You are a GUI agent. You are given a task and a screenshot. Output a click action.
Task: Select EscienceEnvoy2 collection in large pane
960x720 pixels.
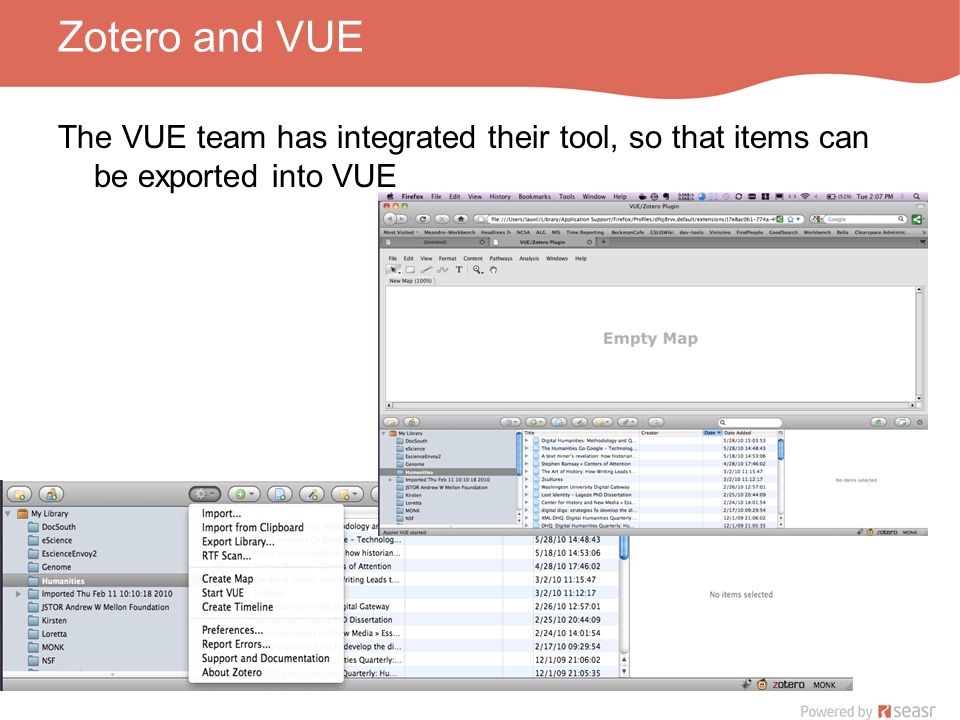pyautogui.click(x=62, y=553)
